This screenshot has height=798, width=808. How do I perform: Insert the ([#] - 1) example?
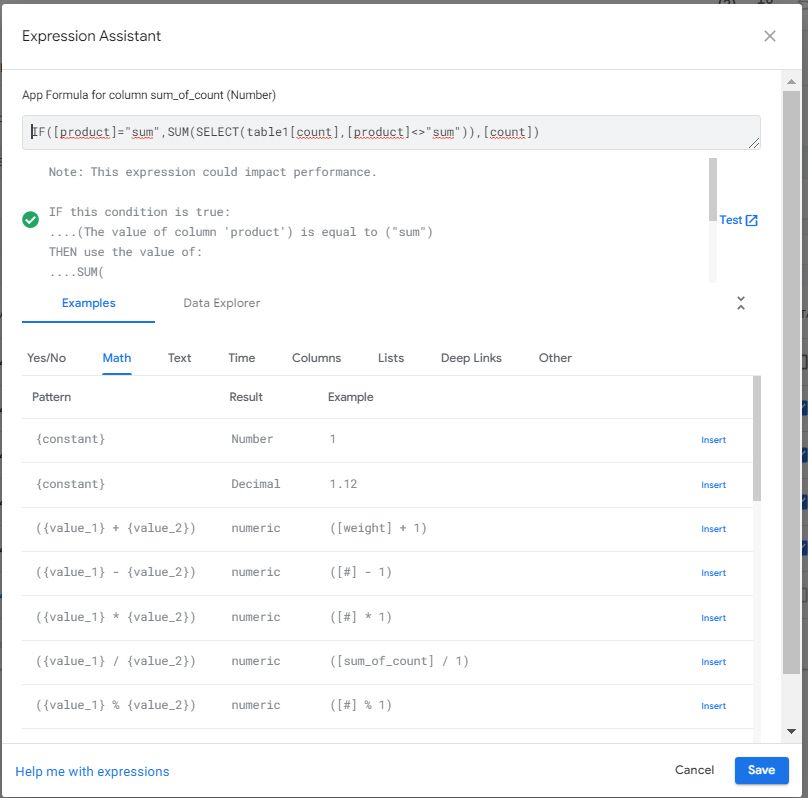coord(713,573)
